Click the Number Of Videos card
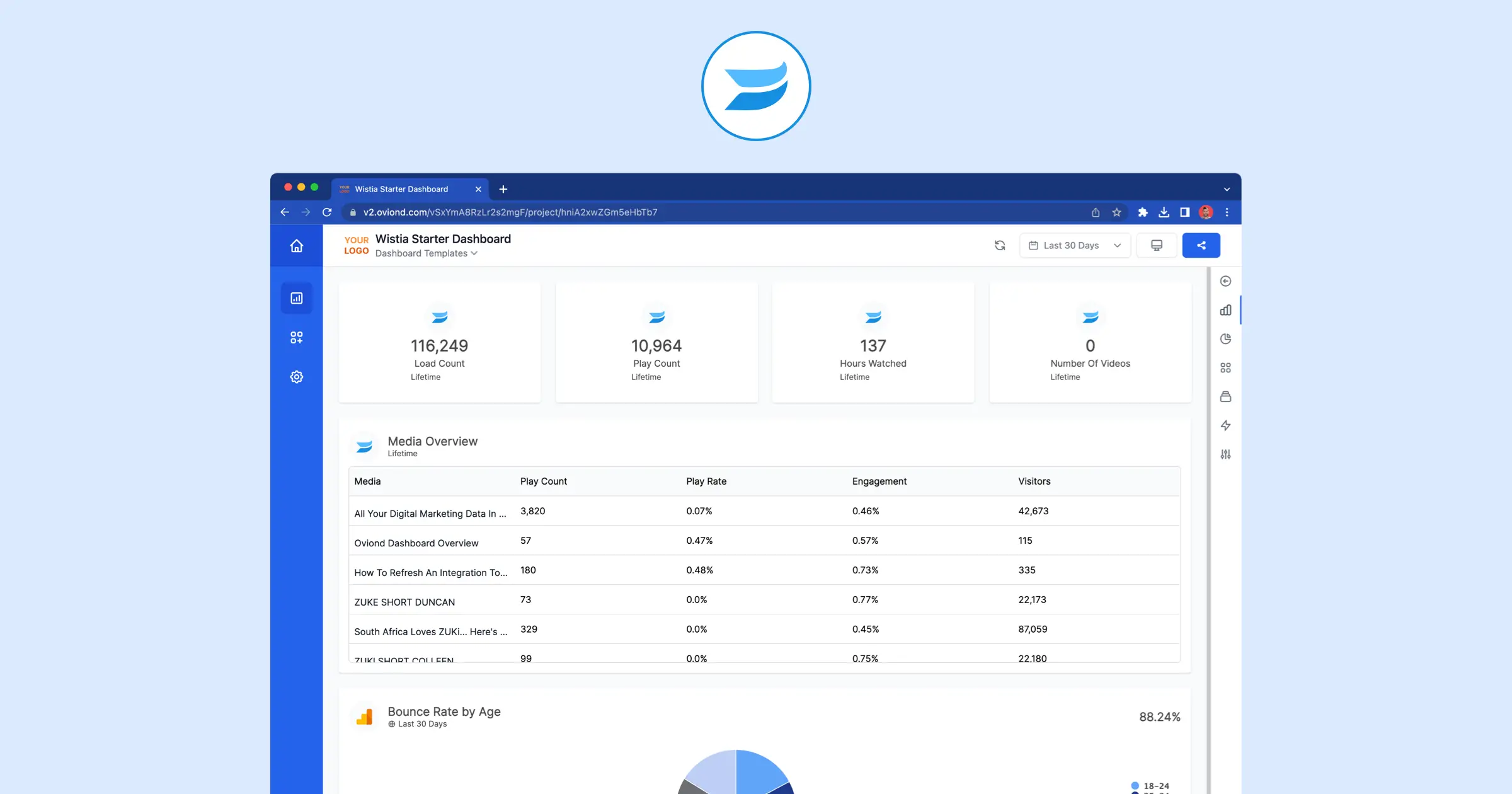 coord(1091,342)
